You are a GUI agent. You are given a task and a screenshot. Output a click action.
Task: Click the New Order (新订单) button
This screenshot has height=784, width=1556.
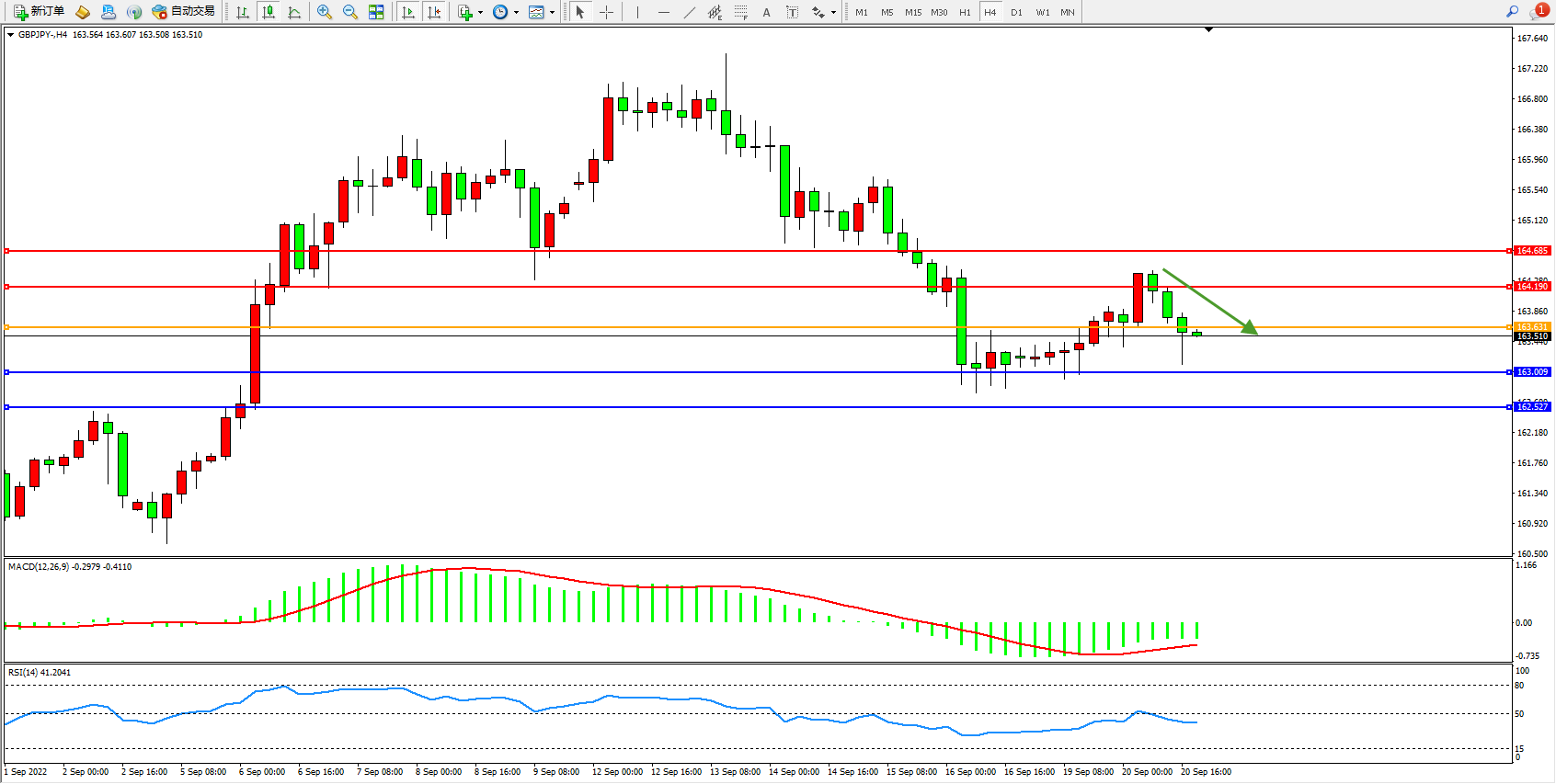point(39,12)
